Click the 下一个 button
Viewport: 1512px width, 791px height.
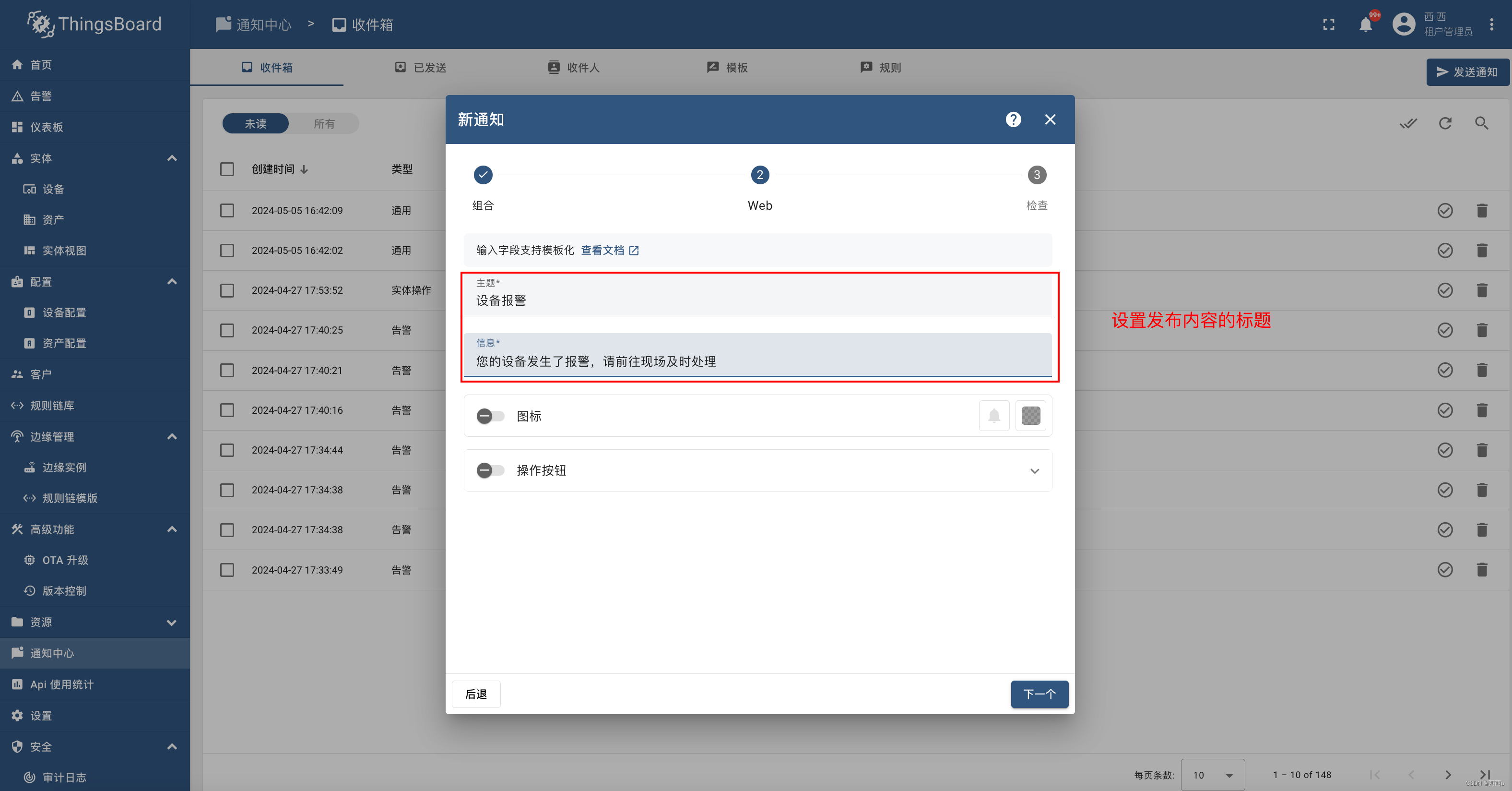[x=1039, y=694]
